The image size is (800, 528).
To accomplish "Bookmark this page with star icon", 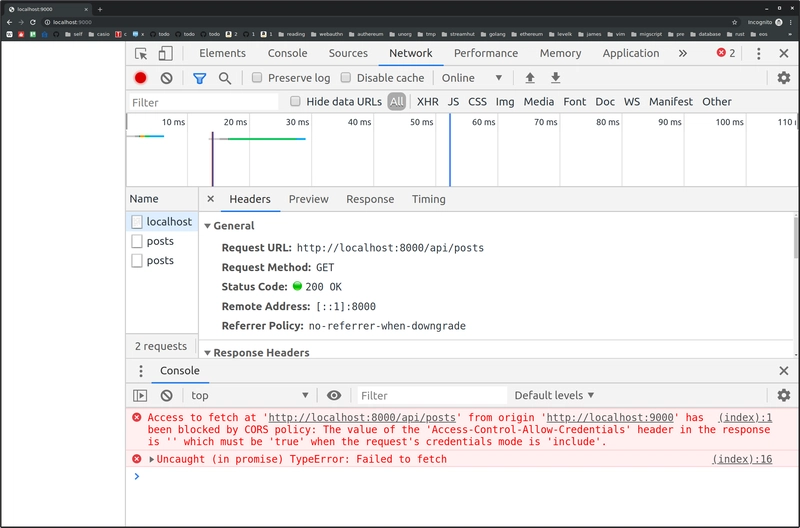I will click(735, 22).
